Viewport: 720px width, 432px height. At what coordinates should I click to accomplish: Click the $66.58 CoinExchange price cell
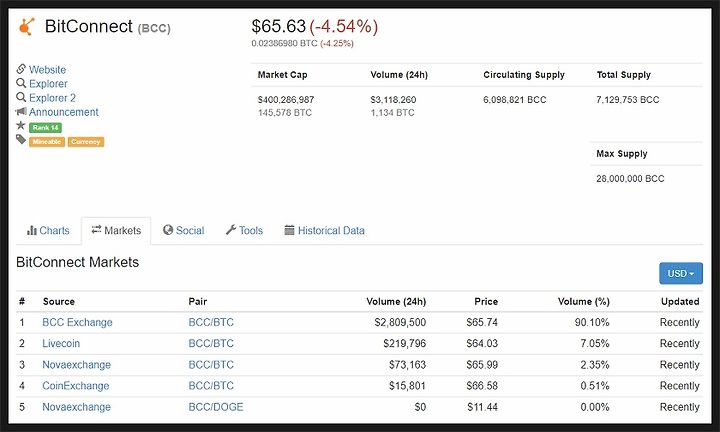[482, 386]
